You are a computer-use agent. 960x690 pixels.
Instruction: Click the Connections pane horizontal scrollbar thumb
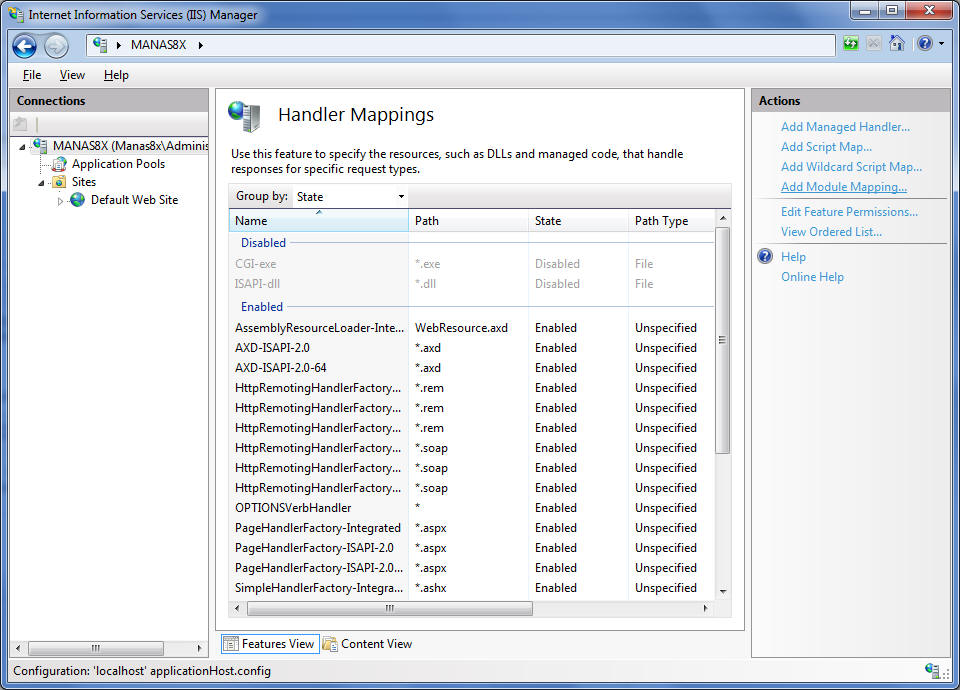[96, 648]
